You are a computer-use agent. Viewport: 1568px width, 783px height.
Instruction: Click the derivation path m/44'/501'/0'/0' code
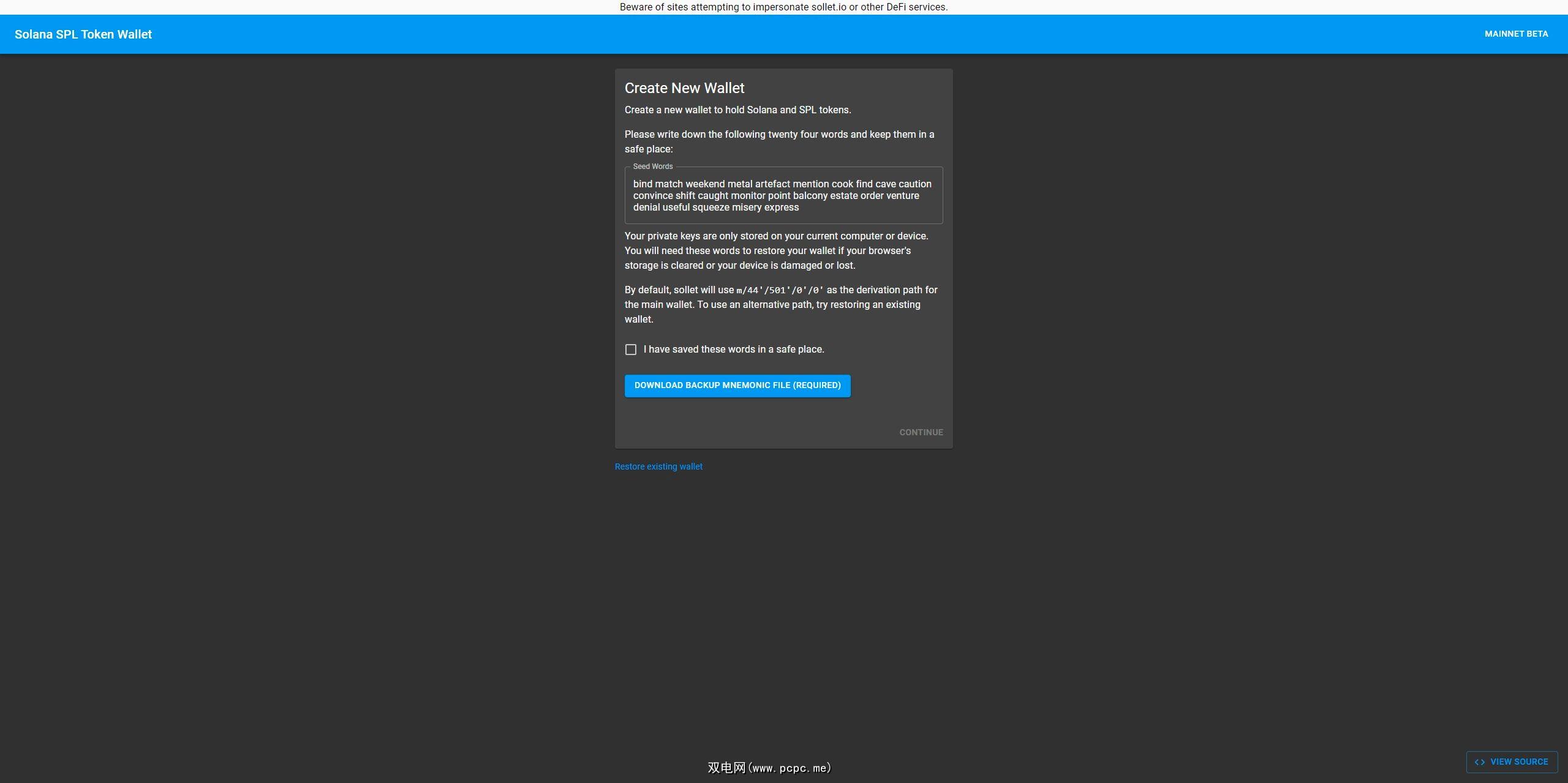[x=780, y=290]
